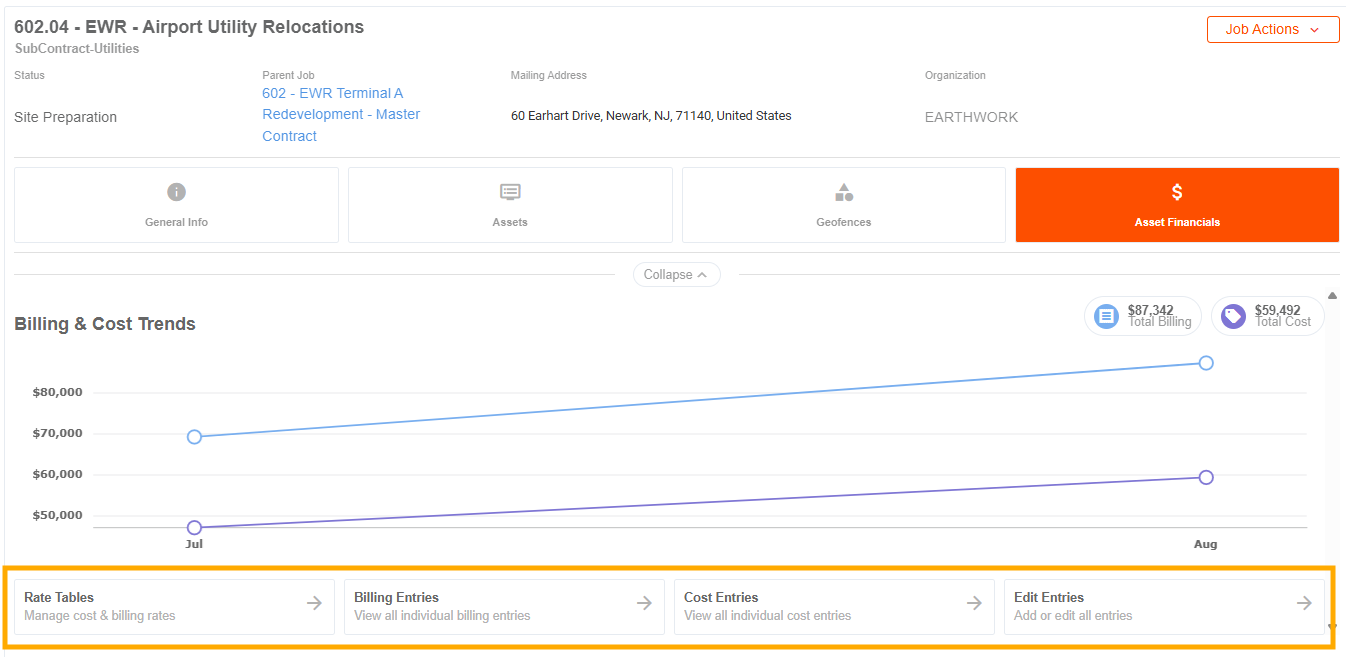Open Rate Tables to manage rates
The image size is (1346, 657).
[174, 606]
